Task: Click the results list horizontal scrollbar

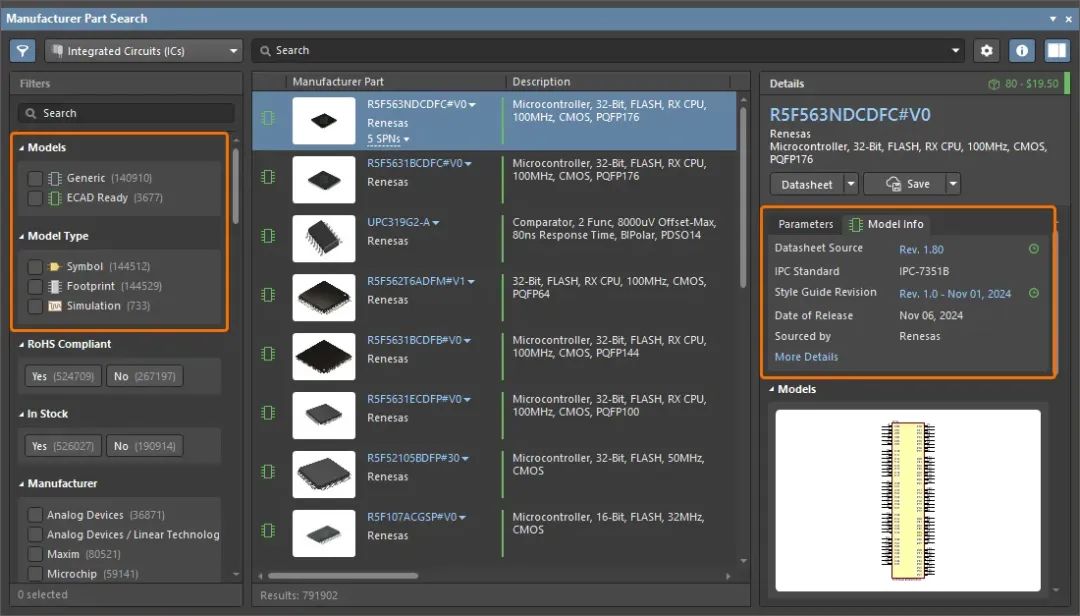Action: (343, 575)
